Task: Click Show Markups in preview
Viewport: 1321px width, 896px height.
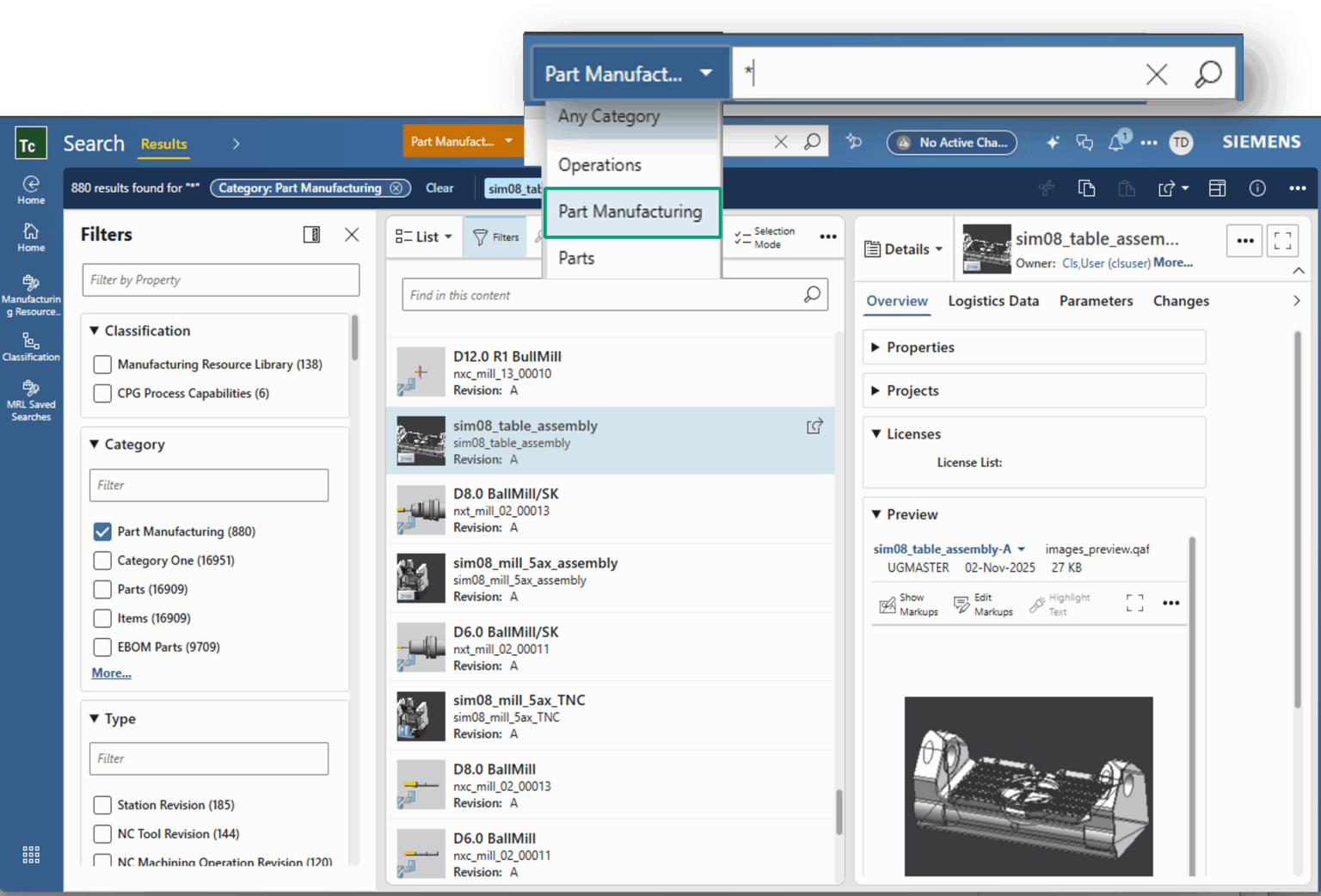Action: coord(908,604)
